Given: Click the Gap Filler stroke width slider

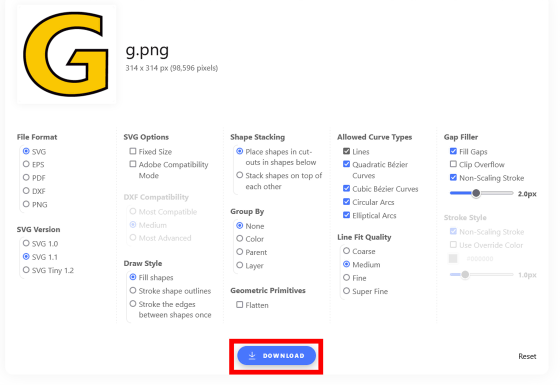Looking at the screenshot, I should [481, 193].
